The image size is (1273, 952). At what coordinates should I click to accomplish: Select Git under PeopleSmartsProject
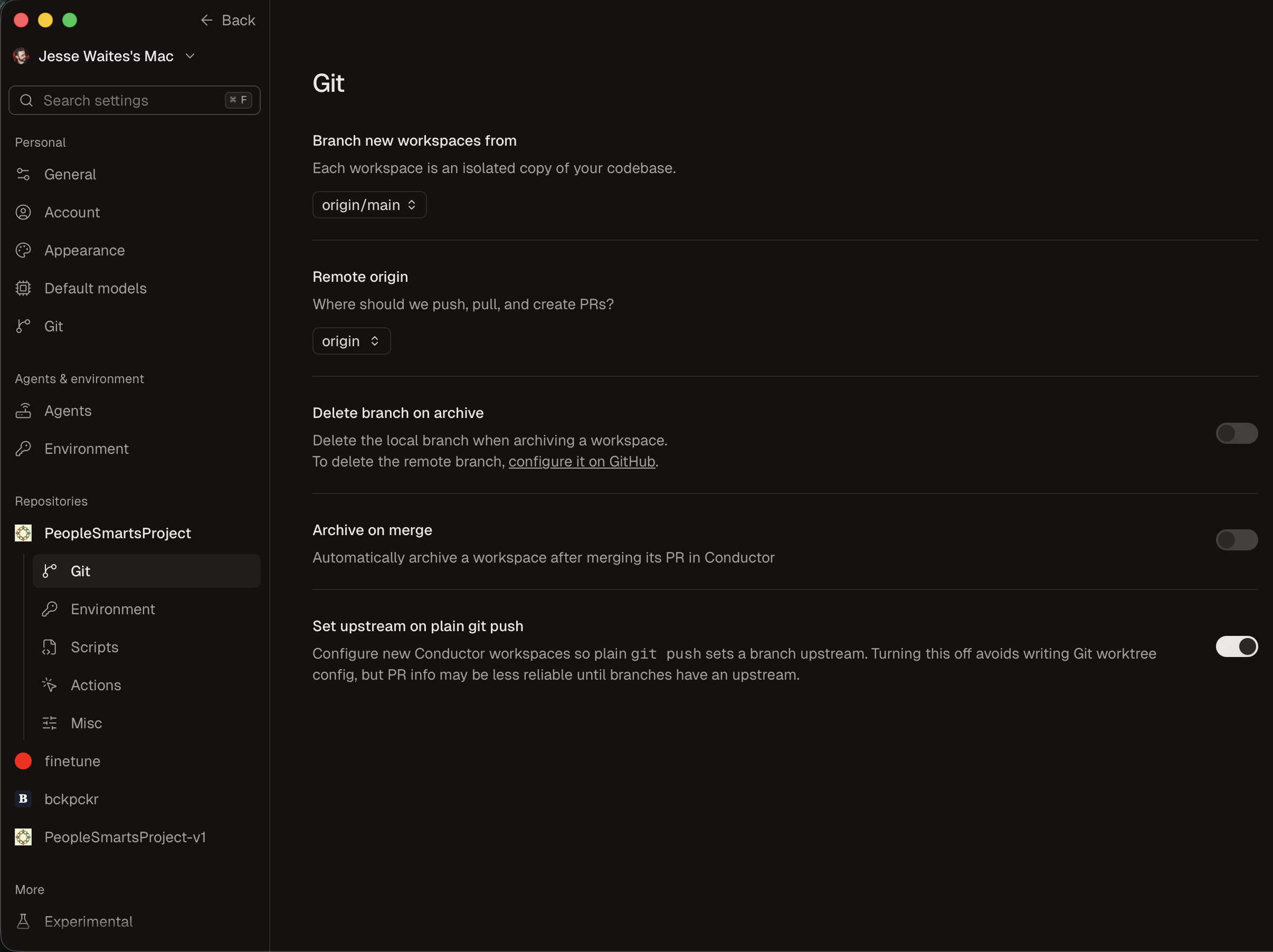click(x=146, y=571)
